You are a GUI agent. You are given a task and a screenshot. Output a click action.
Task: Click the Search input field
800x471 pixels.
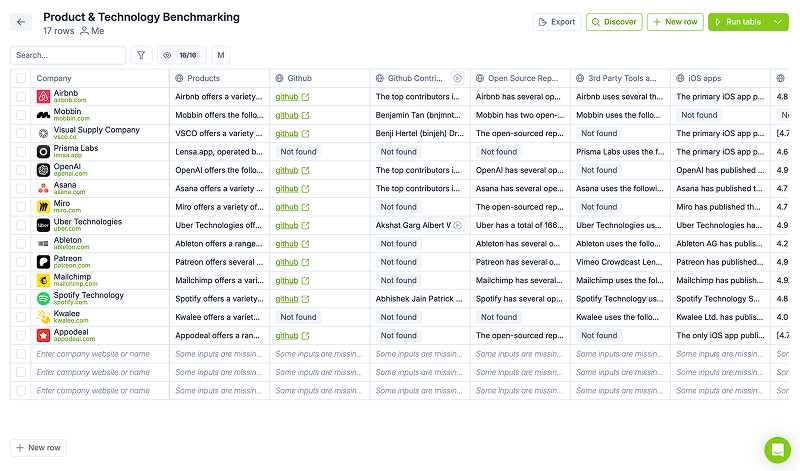pos(68,55)
